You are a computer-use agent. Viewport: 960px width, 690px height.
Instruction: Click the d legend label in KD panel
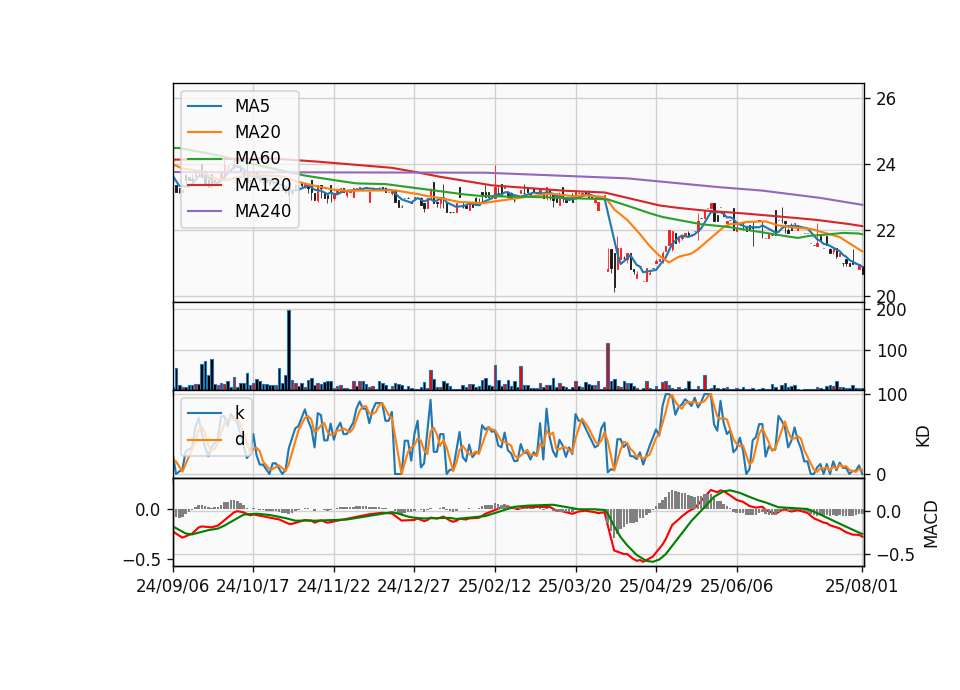coord(240,439)
